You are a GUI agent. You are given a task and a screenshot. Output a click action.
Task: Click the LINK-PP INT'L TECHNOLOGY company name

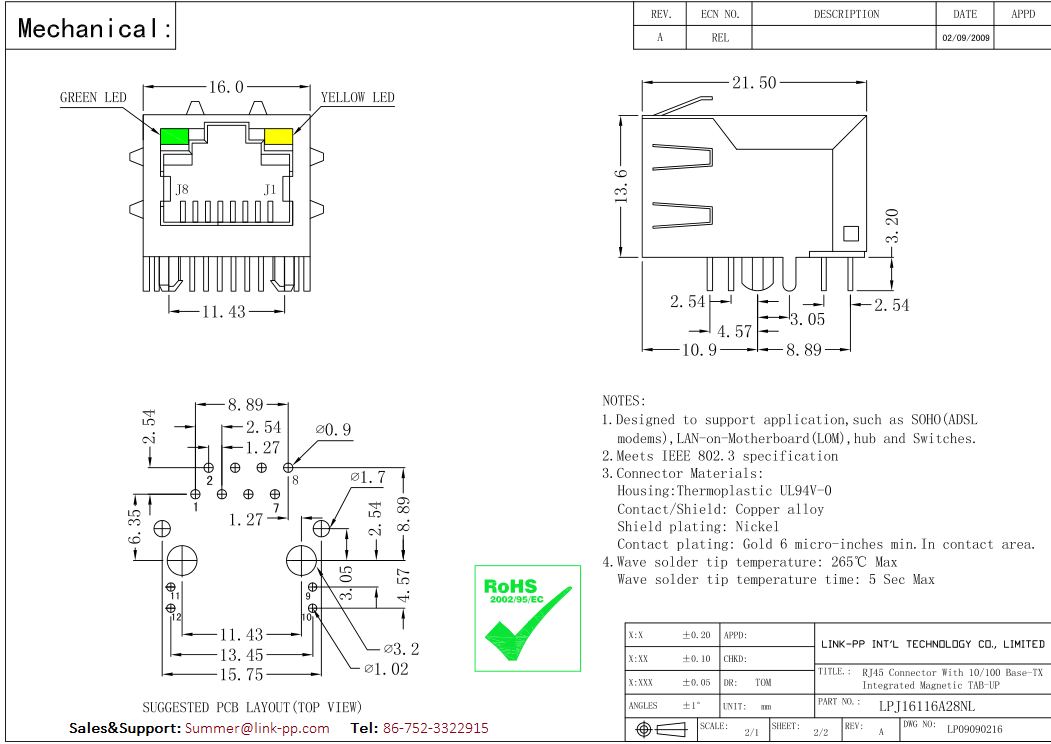[932, 644]
